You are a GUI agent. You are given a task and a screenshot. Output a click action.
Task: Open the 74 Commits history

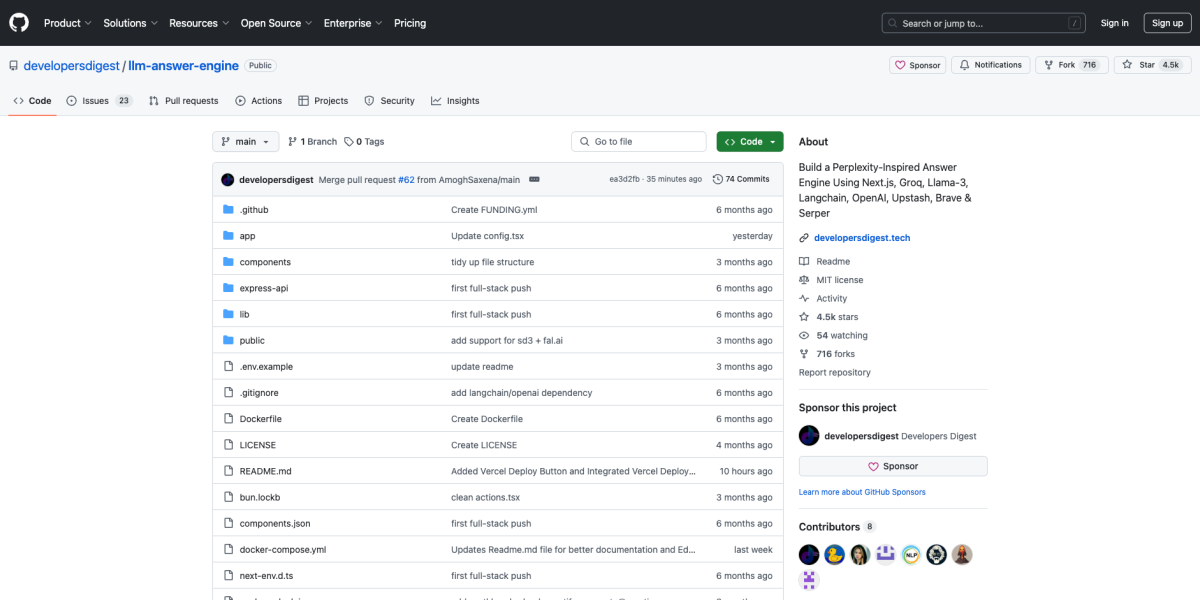[x=741, y=179]
